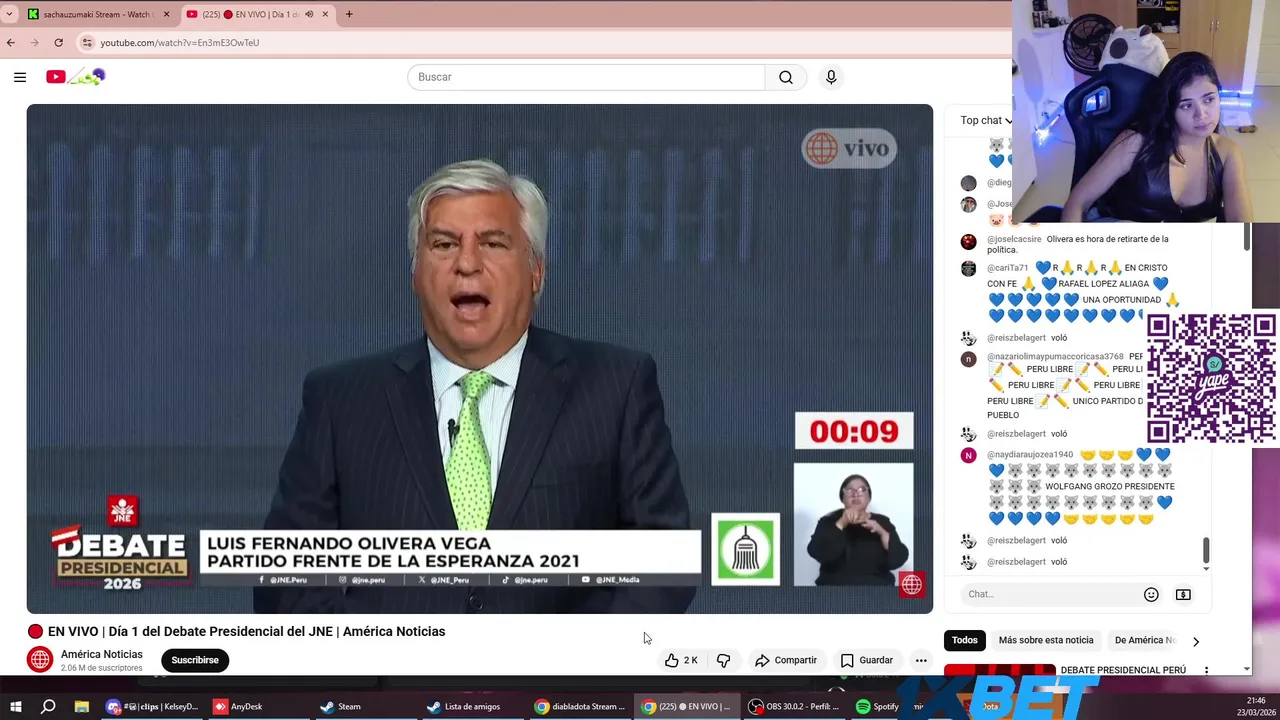Open América Noticias channel name link
1280x720 pixels.
102,654
